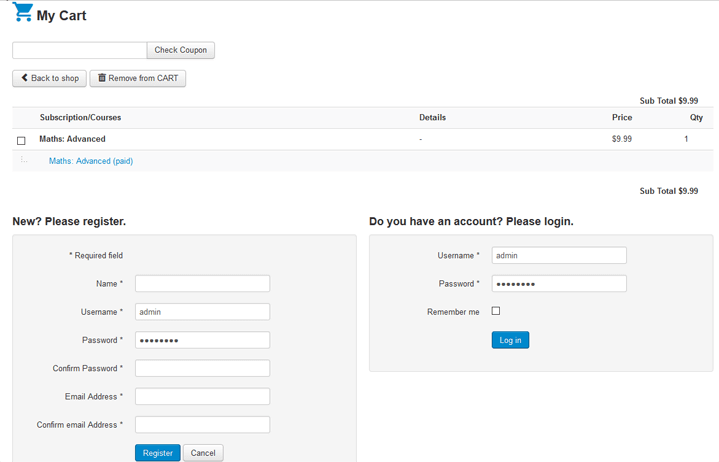Viewport: 719px width, 462px height.
Task: Click the Confirm Password field
Action: (202, 368)
